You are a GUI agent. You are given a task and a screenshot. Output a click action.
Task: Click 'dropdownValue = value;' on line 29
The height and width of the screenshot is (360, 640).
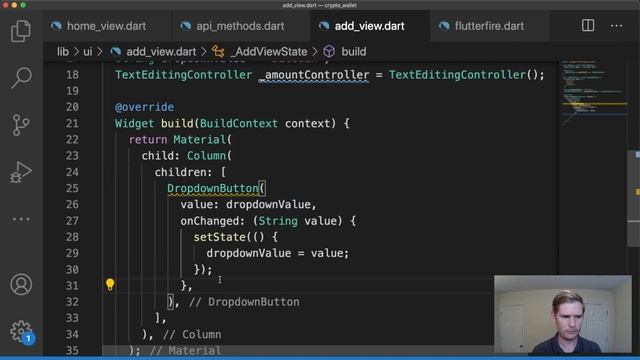278,253
